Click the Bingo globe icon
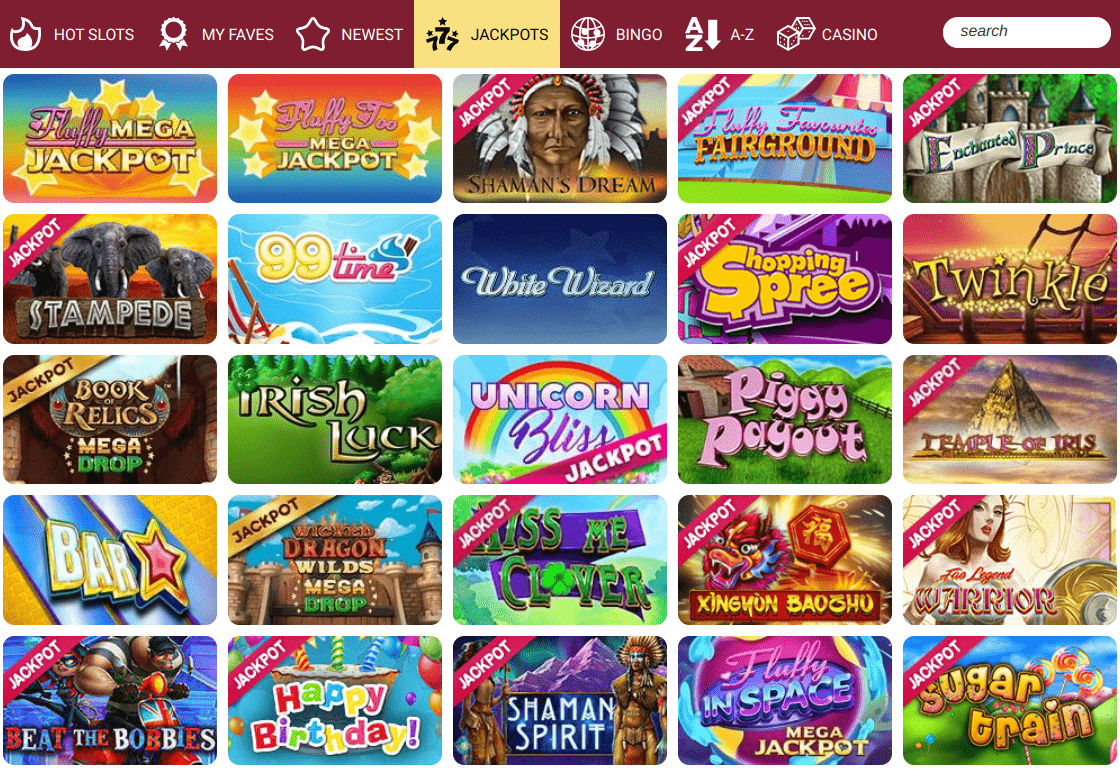The image size is (1120, 770). 588,34
